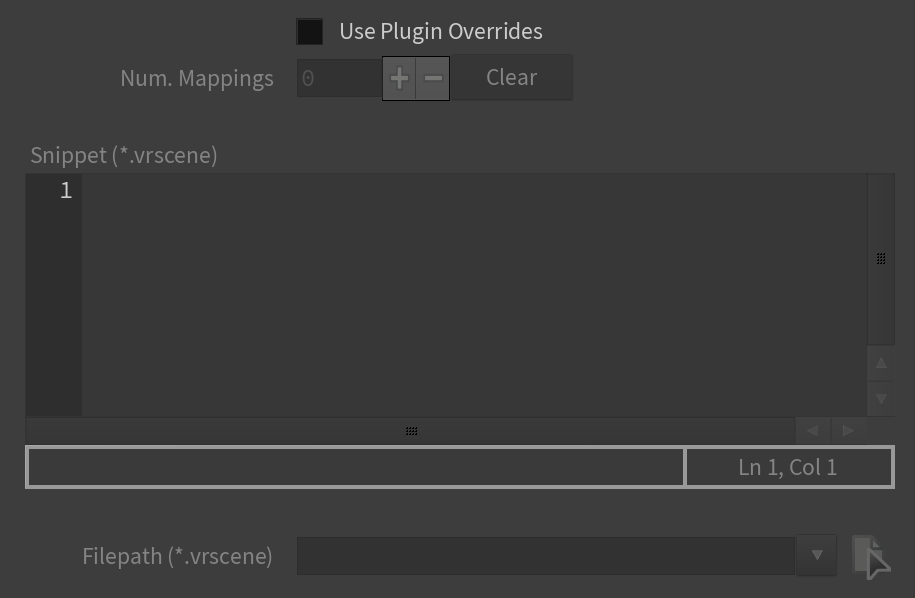Enable the Use Plugin Overrides checkbox
Image resolution: width=915 pixels, height=598 pixels.
pos(309,32)
